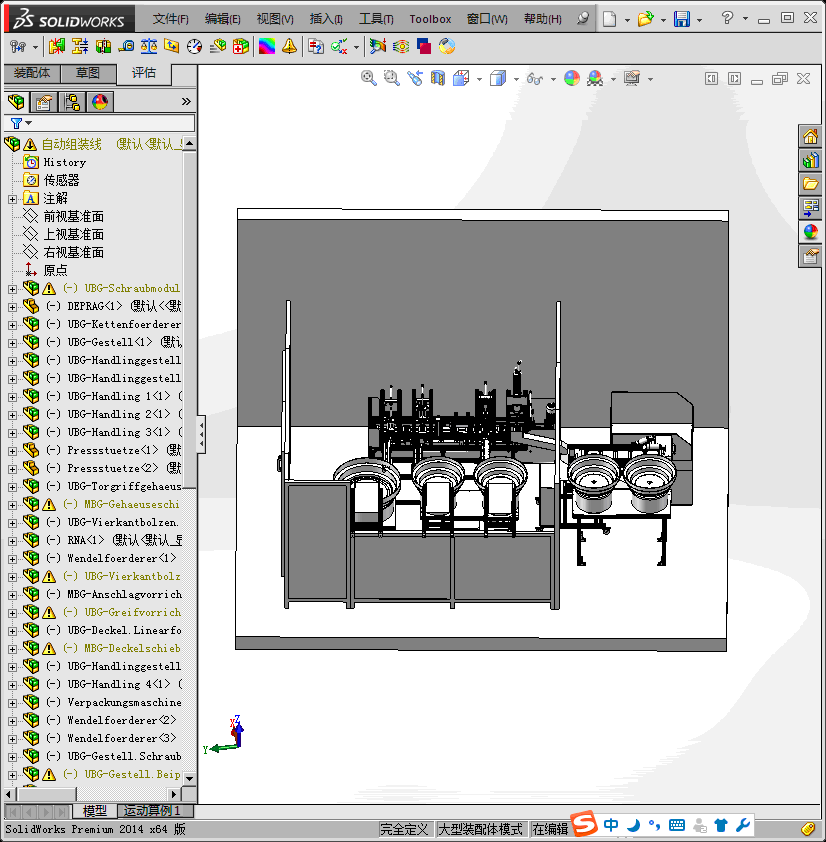
Task: Click the 大型装配体模式 status bar entry
Action: 480,829
